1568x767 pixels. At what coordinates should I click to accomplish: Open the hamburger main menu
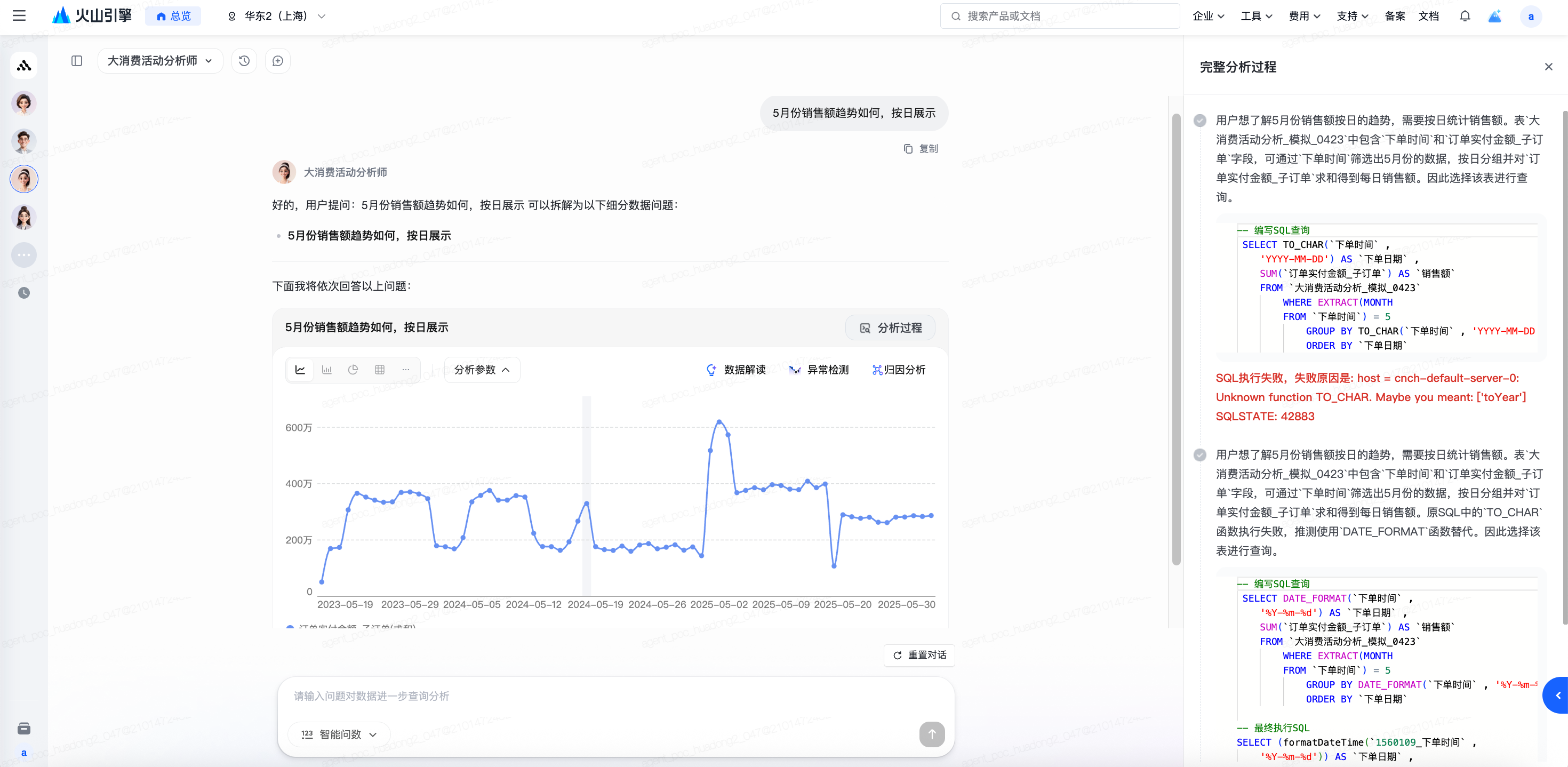click(19, 16)
